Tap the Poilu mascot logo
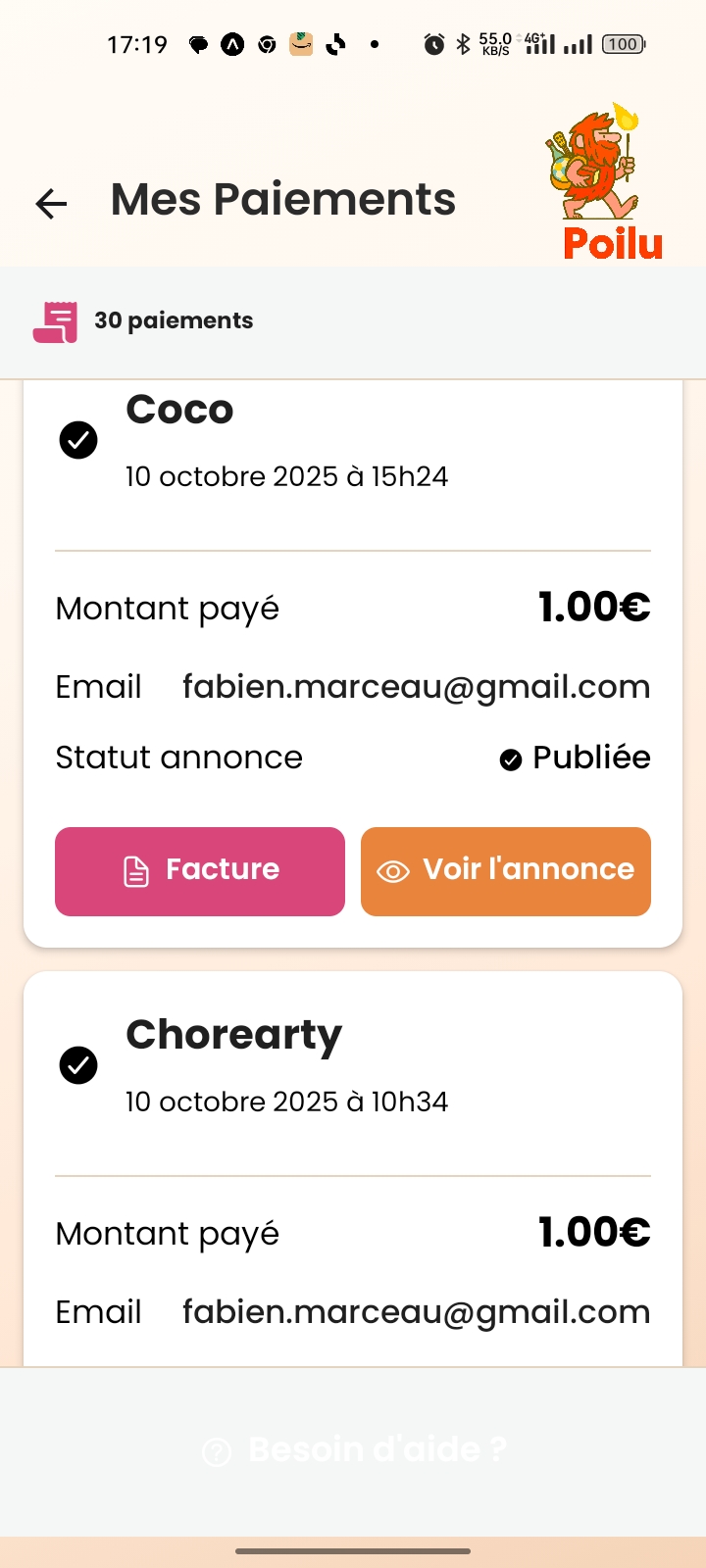The height and width of the screenshot is (1568, 706). click(x=601, y=181)
